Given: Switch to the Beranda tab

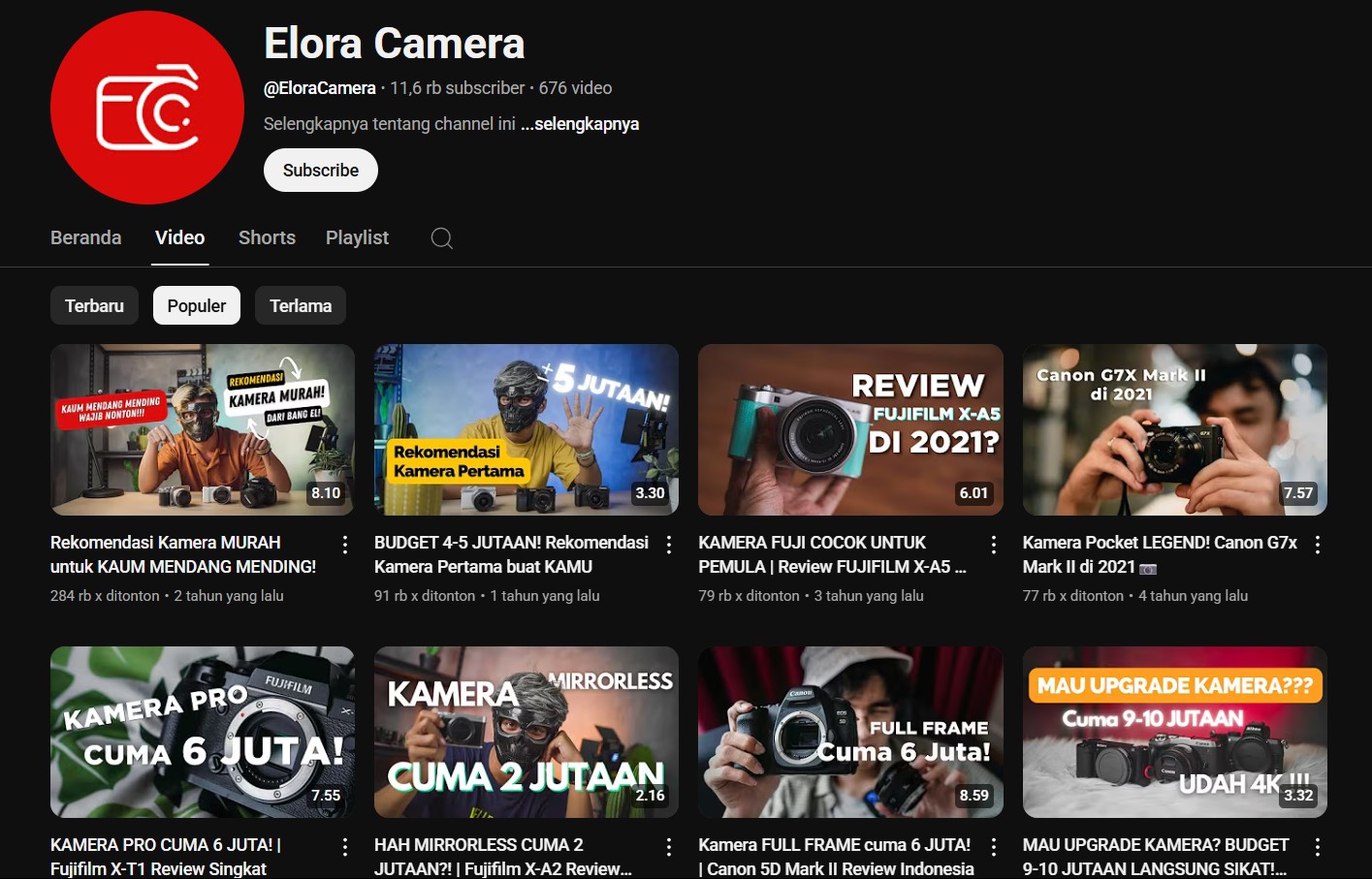Looking at the screenshot, I should [86, 237].
